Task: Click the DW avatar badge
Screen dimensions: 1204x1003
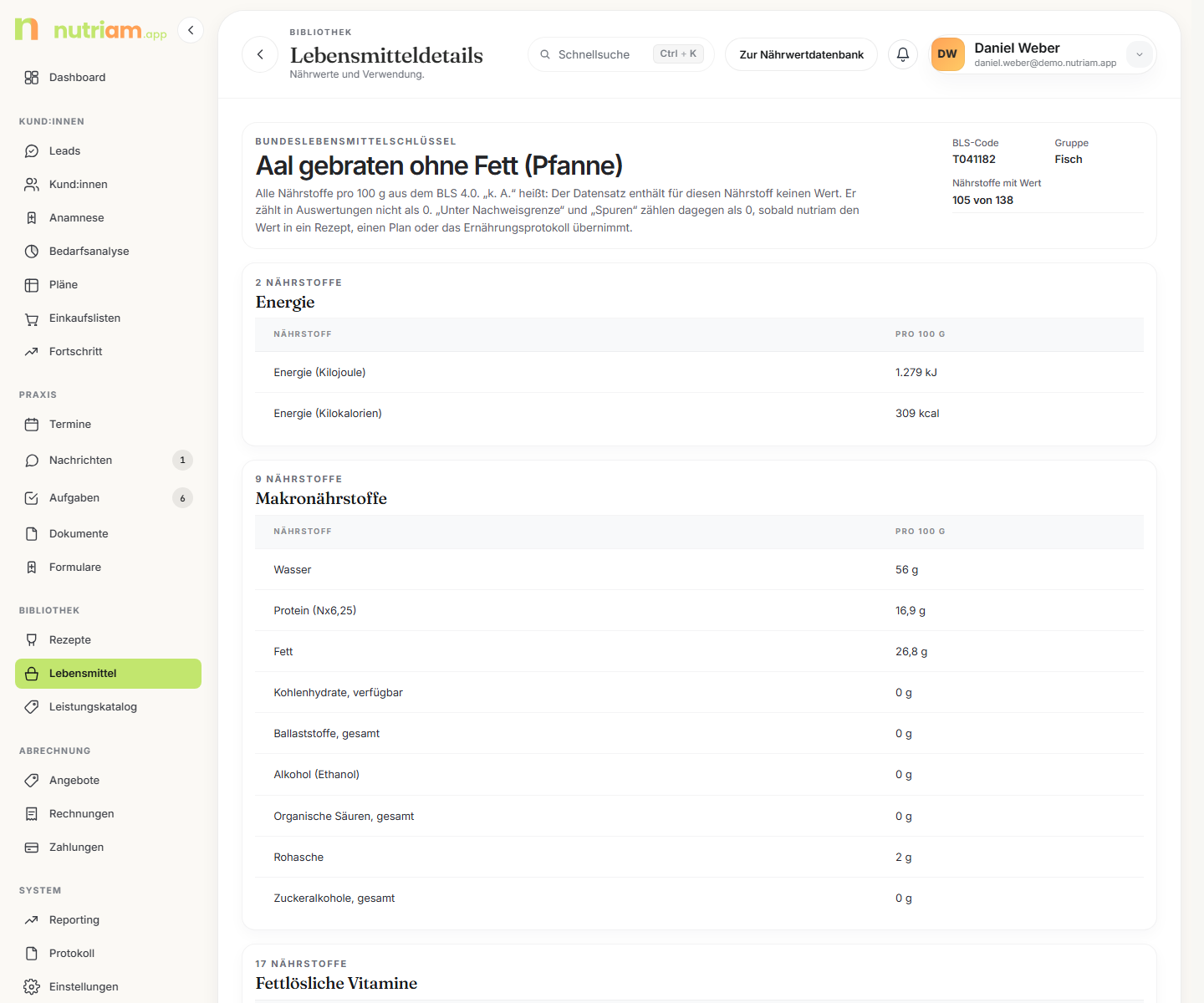Action: click(x=947, y=54)
